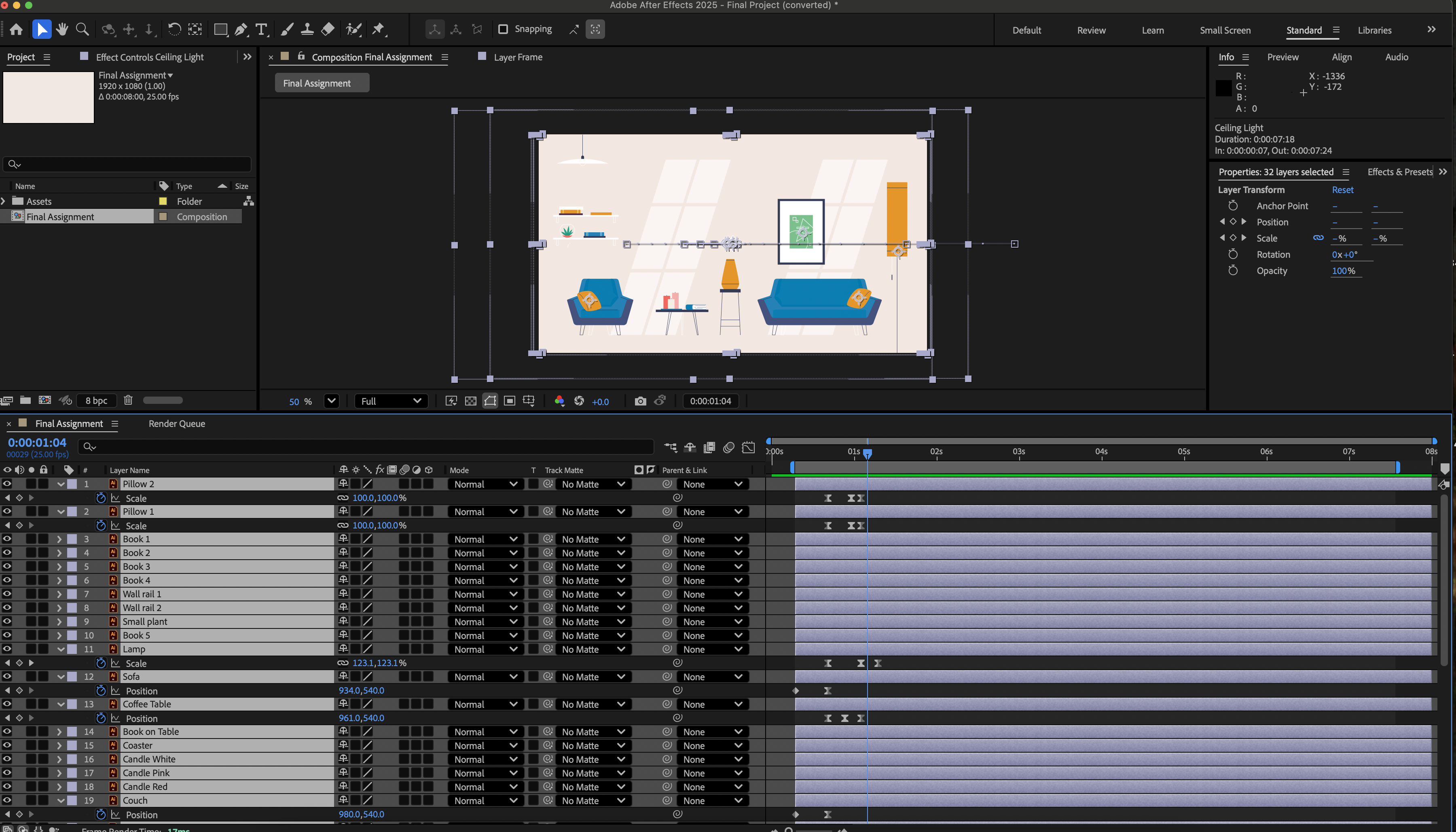Expand the Candle White layer
This screenshot has height=832, width=1456.
coord(59,760)
